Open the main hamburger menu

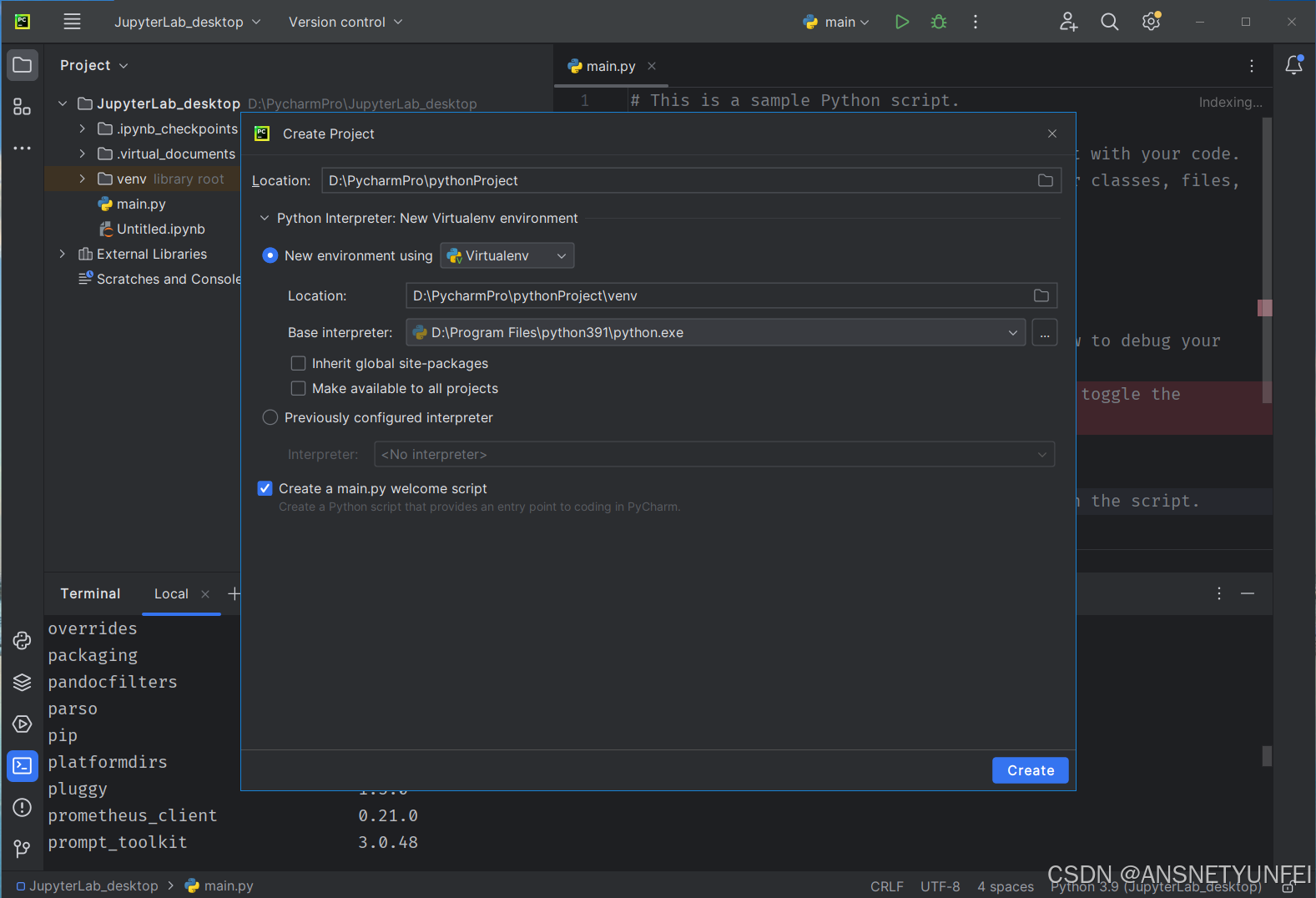click(x=72, y=22)
